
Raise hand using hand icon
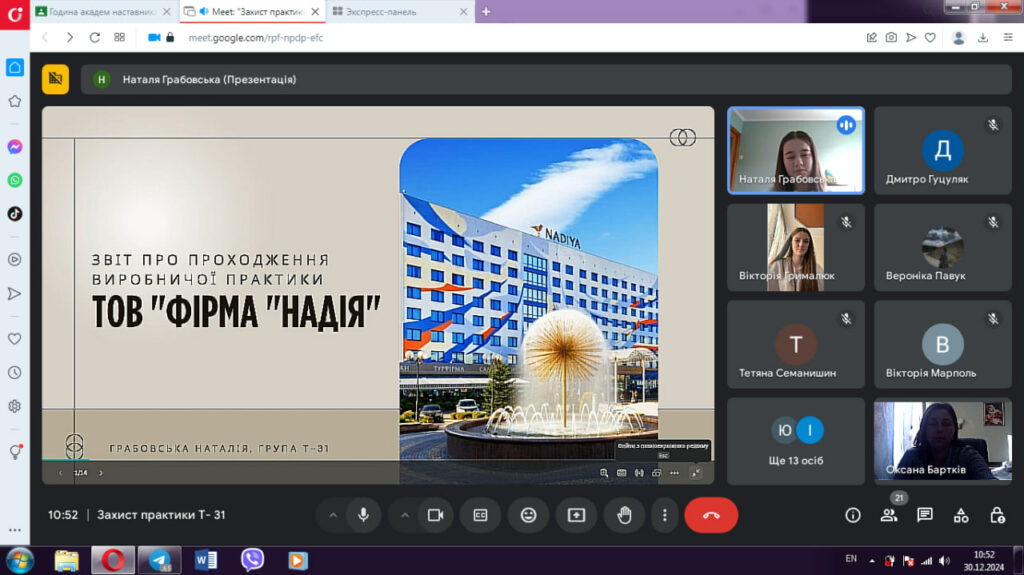[x=624, y=515]
